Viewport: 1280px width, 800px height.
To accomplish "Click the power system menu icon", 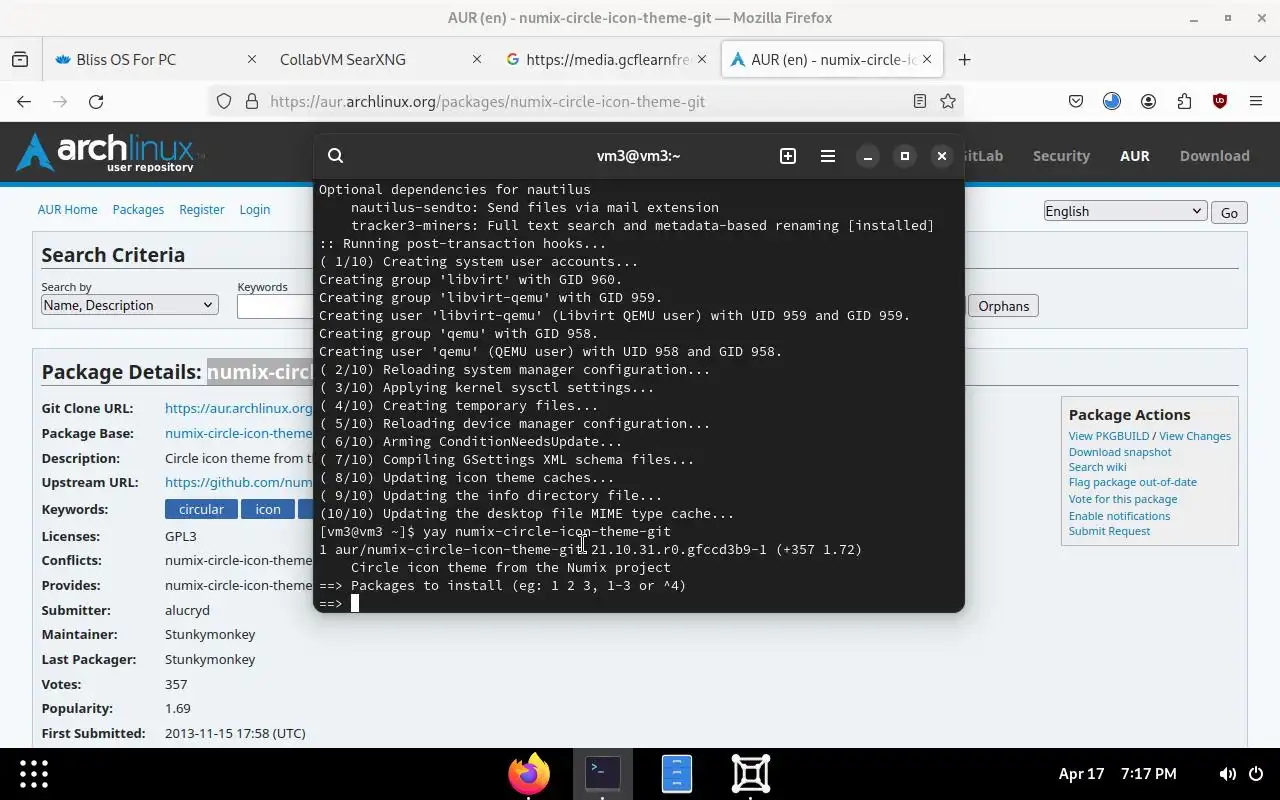I will click(1257, 774).
